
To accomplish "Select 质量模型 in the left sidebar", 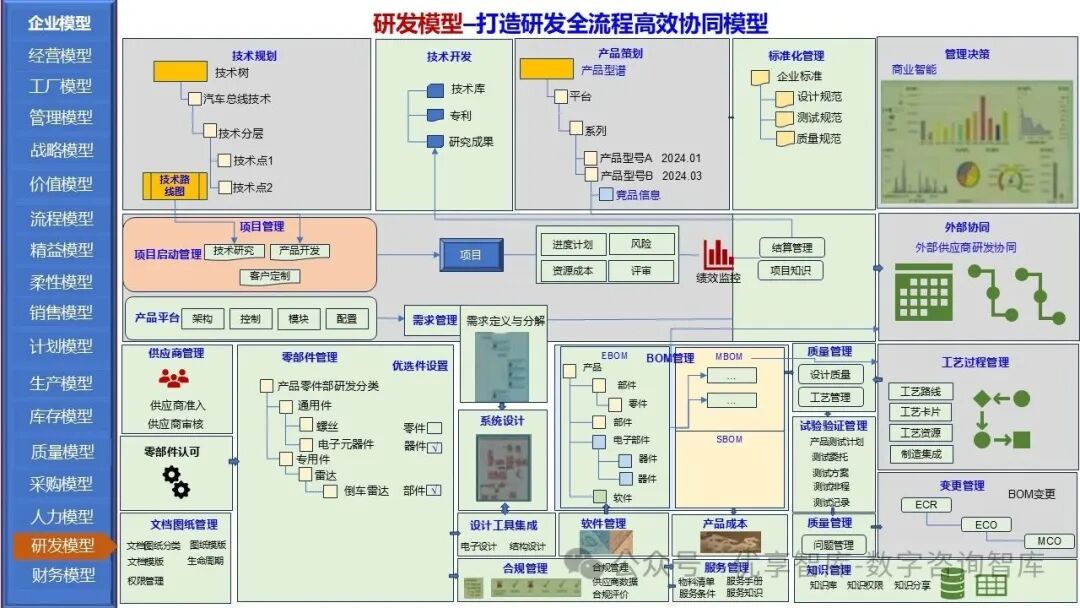I will point(62,451).
